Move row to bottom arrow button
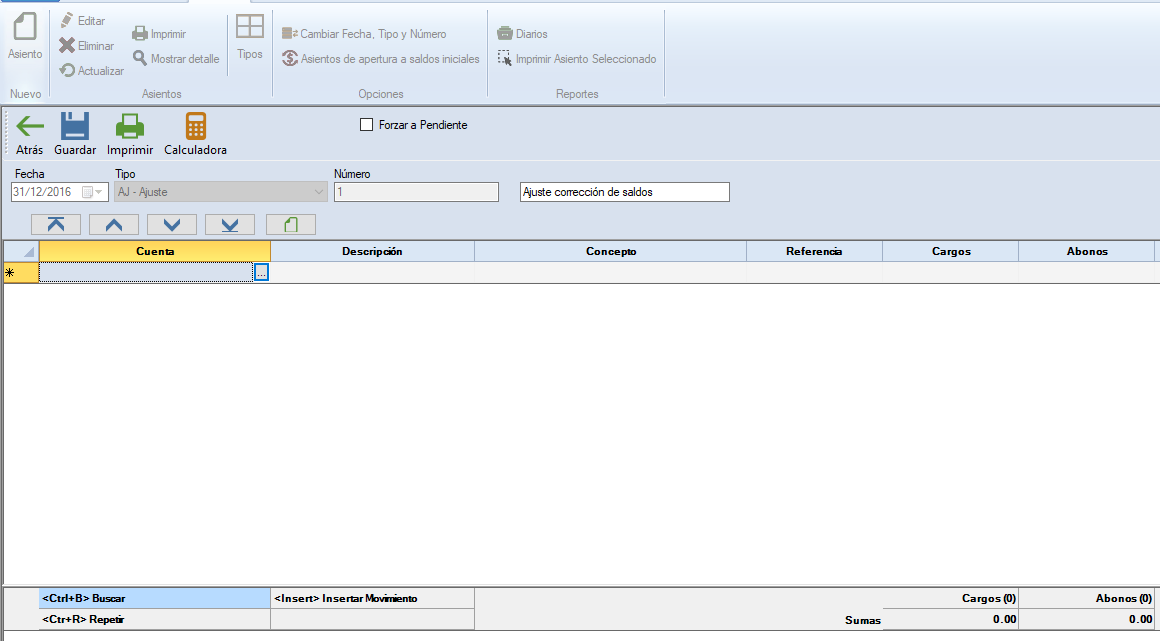 tap(230, 225)
